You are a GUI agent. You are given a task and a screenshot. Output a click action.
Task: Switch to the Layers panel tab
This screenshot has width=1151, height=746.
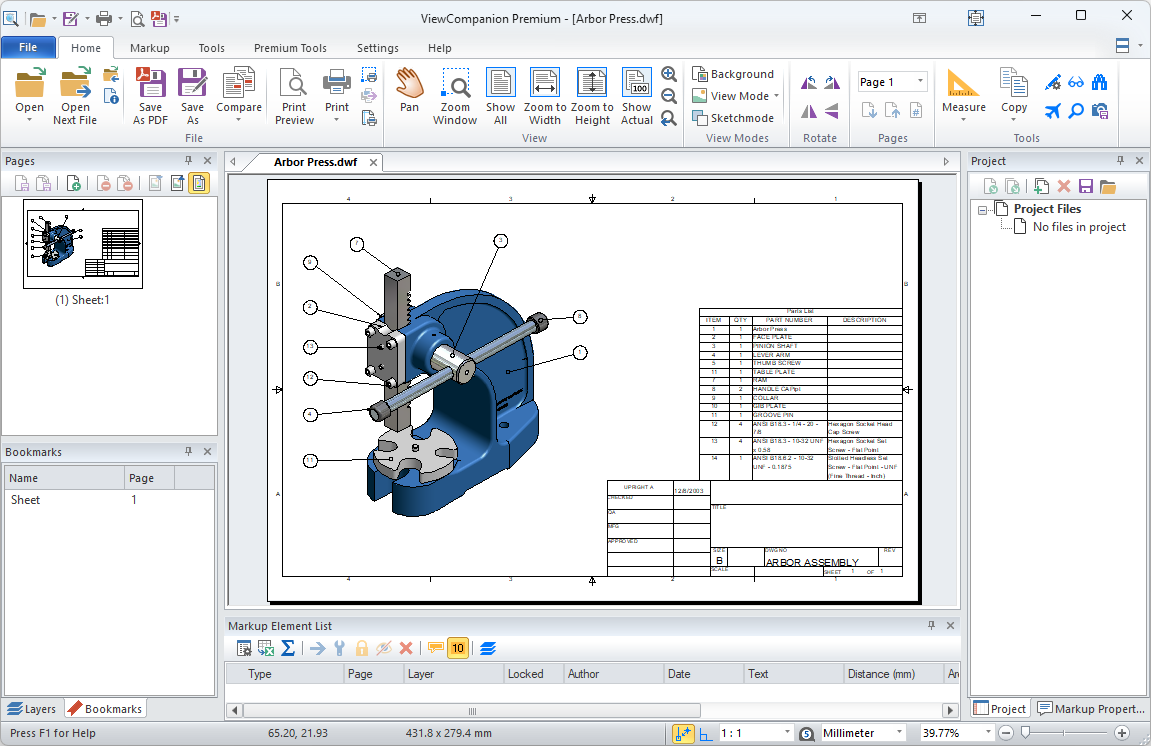coord(32,708)
